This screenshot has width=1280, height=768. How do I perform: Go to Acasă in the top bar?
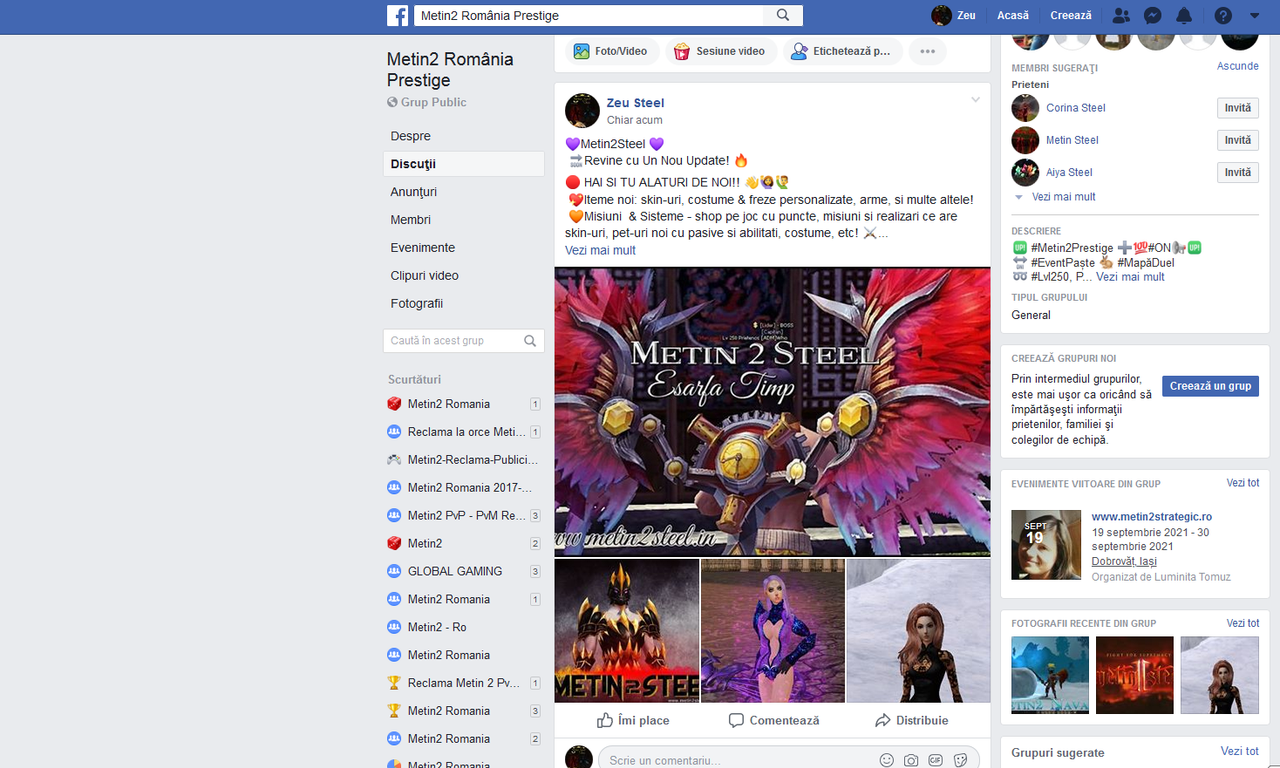[x=1012, y=15]
